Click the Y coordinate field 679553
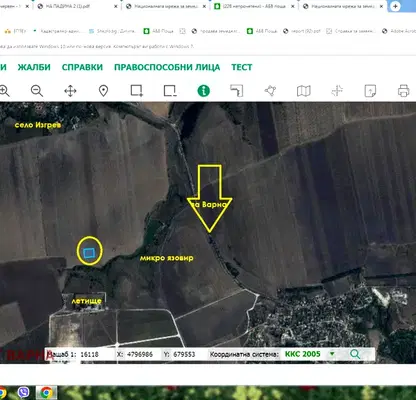 [x=187, y=354]
